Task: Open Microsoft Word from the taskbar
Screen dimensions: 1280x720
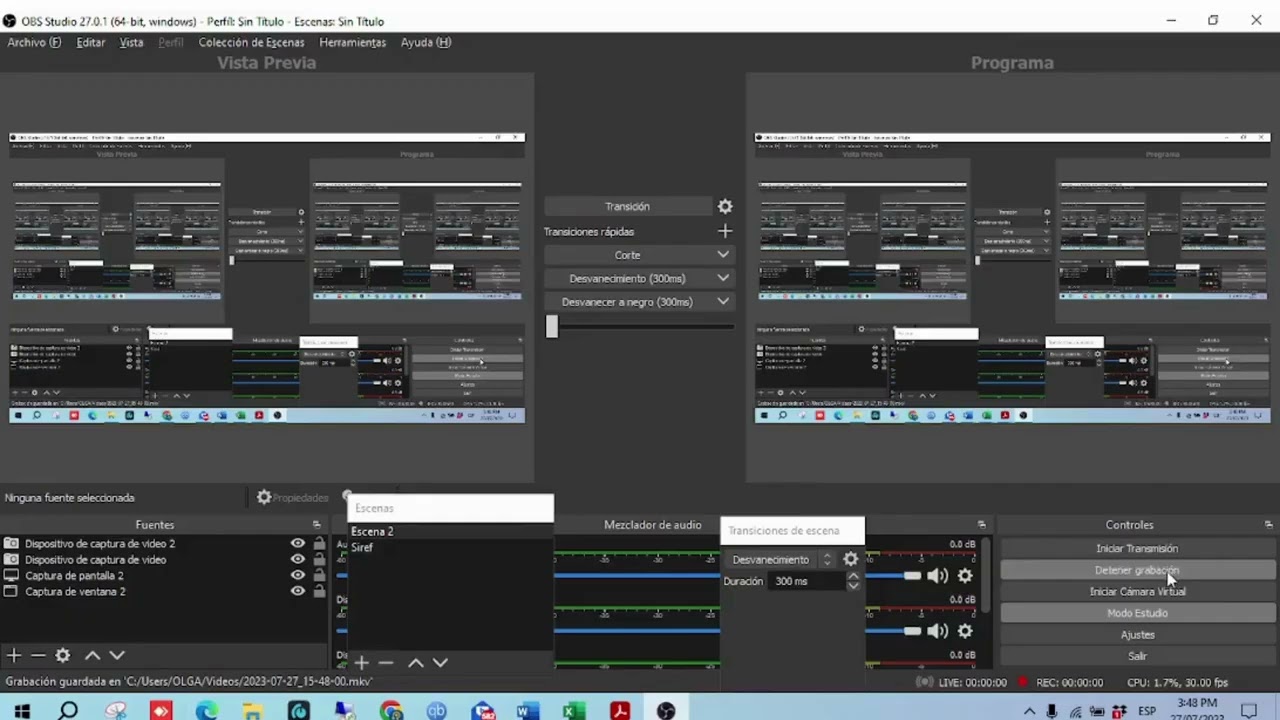Action: [527, 711]
